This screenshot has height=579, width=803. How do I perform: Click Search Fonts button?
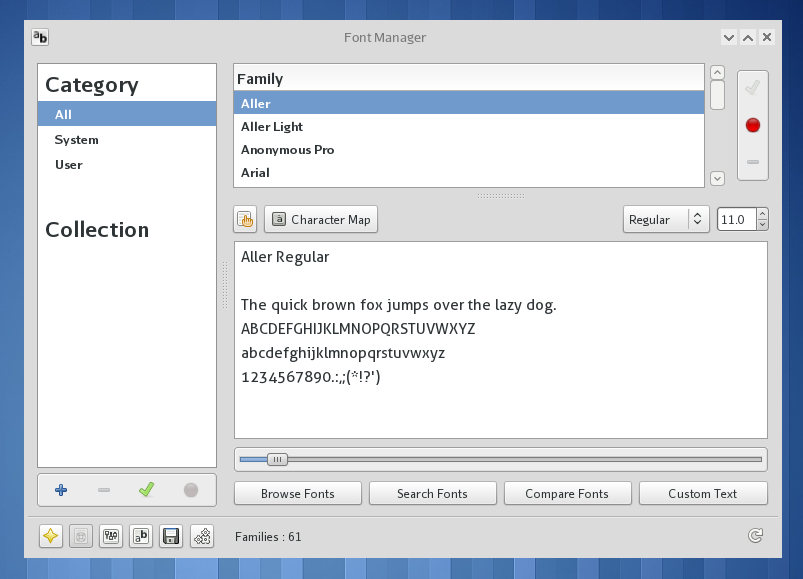[x=432, y=494]
